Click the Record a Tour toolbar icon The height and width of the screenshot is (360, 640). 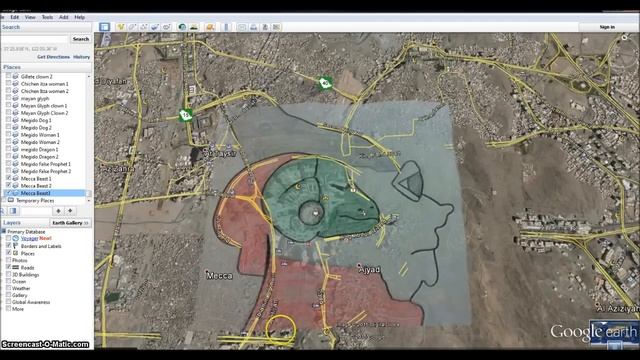pyautogui.click(x=167, y=27)
